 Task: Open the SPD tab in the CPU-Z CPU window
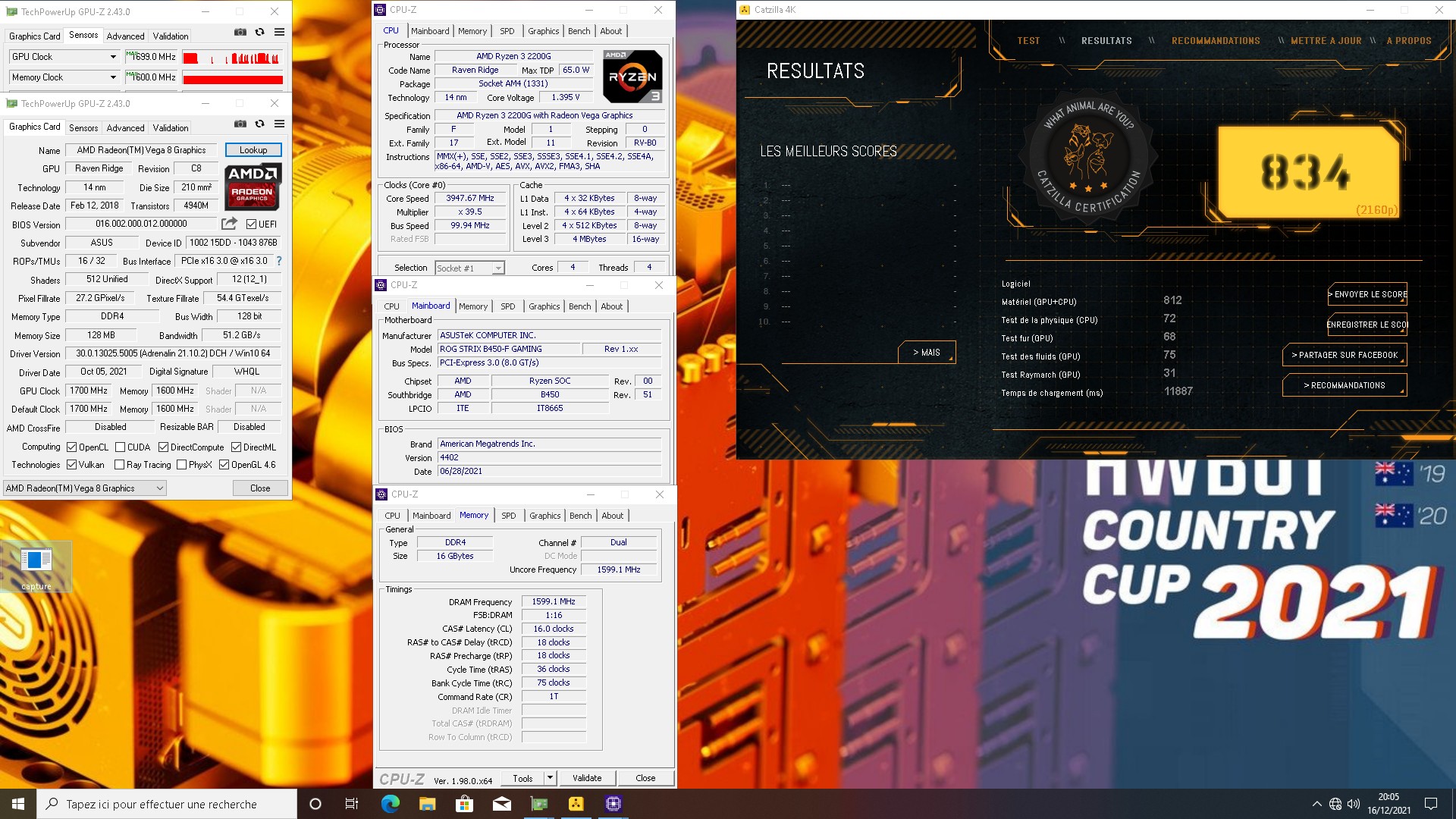507,31
